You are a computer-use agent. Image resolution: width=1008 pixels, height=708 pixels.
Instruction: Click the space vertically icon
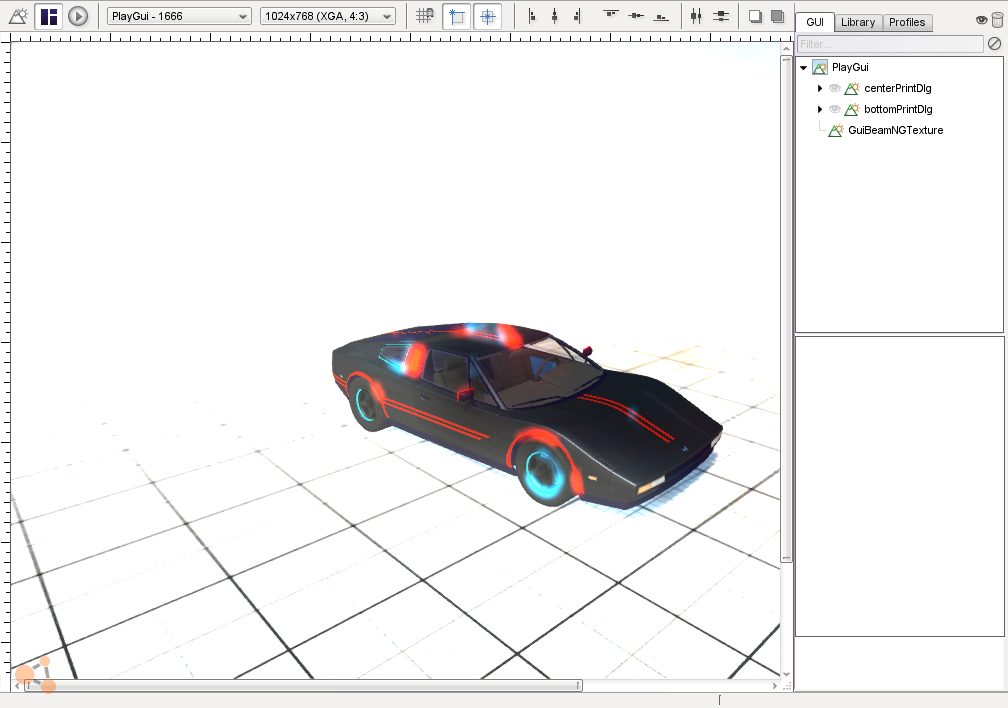[721, 16]
